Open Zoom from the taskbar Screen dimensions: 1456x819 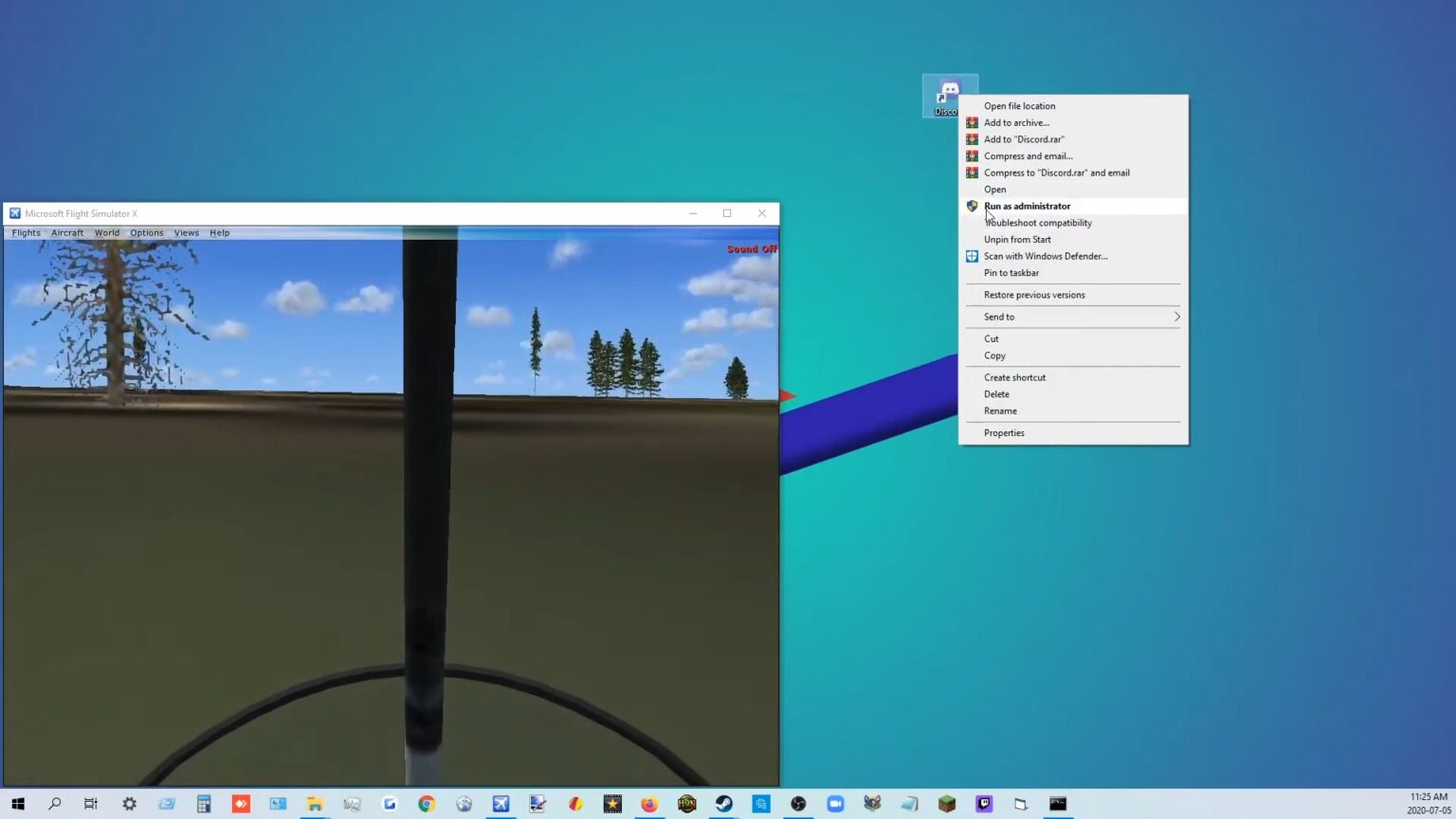835,804
